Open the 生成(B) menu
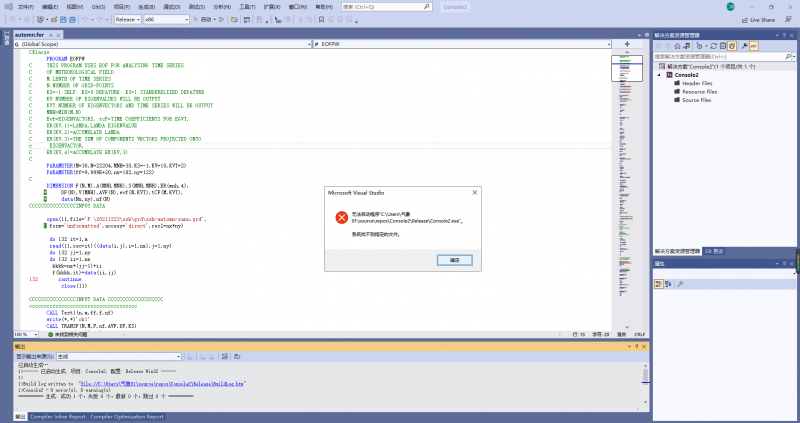 [x=147, y=6]
